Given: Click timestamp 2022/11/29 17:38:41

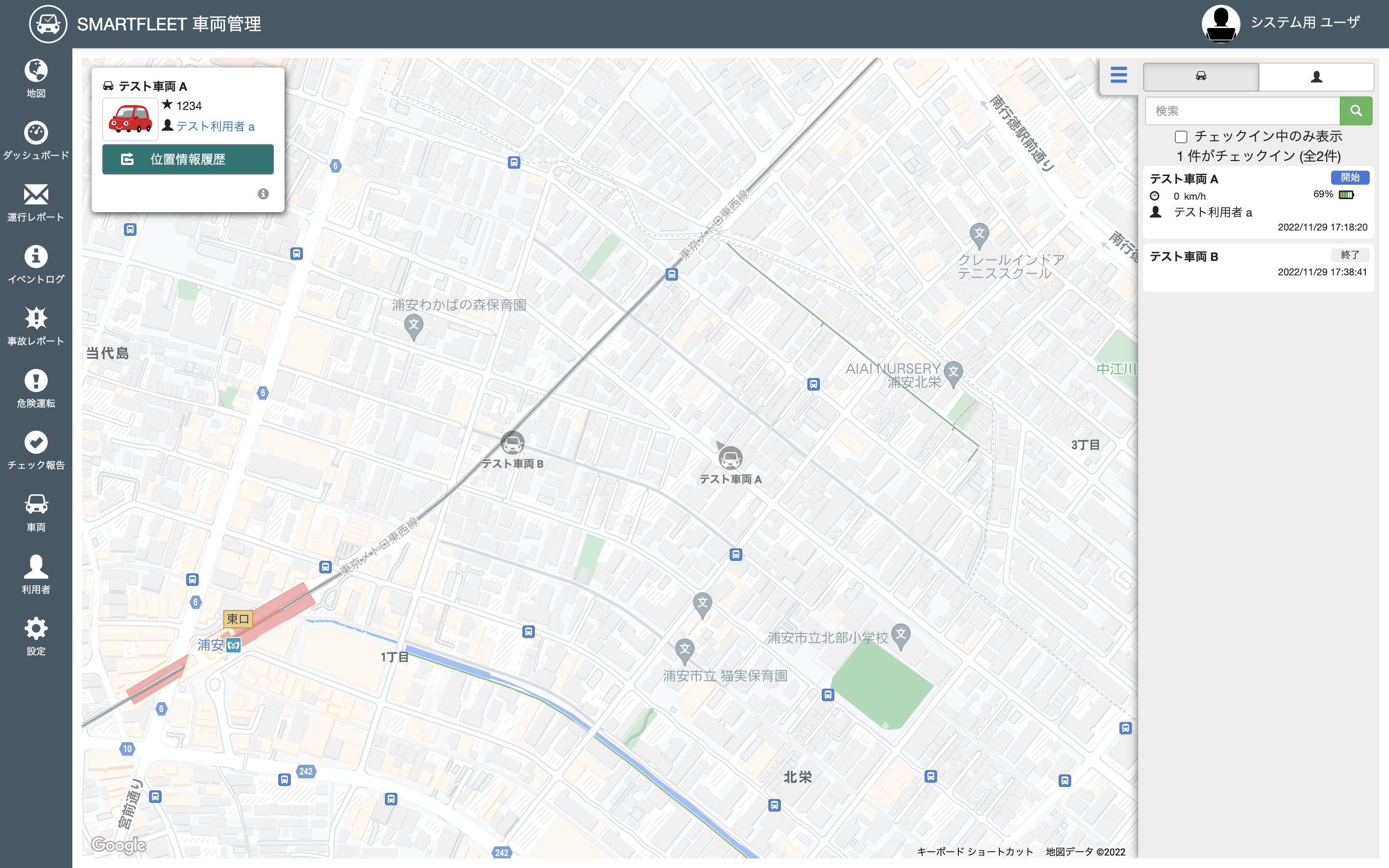Looking at the screenshot, I should 1322,272.
